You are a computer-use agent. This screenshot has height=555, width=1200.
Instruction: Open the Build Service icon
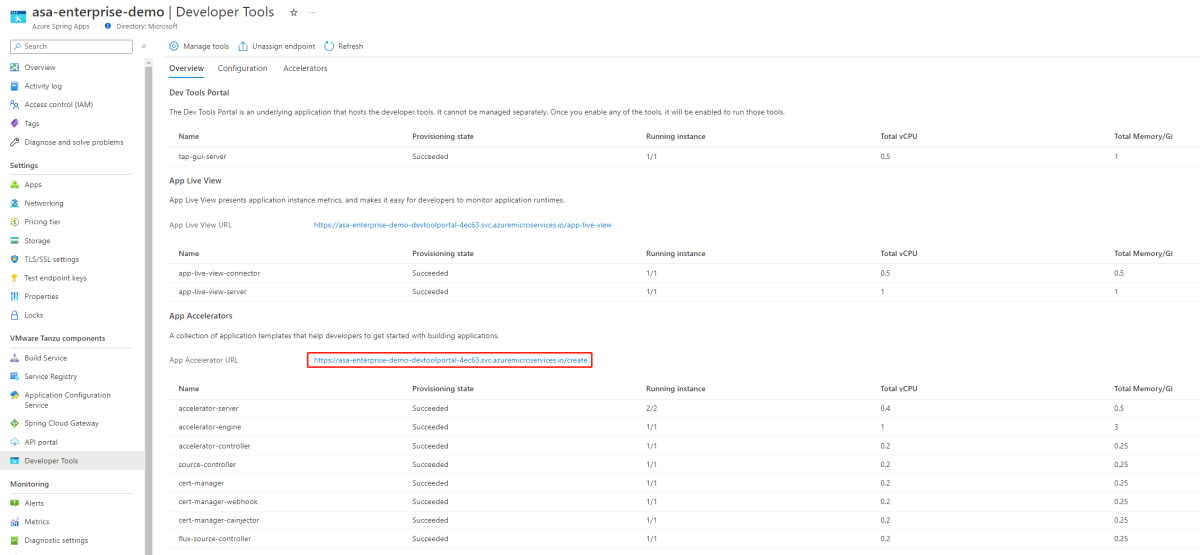[14, 358]
